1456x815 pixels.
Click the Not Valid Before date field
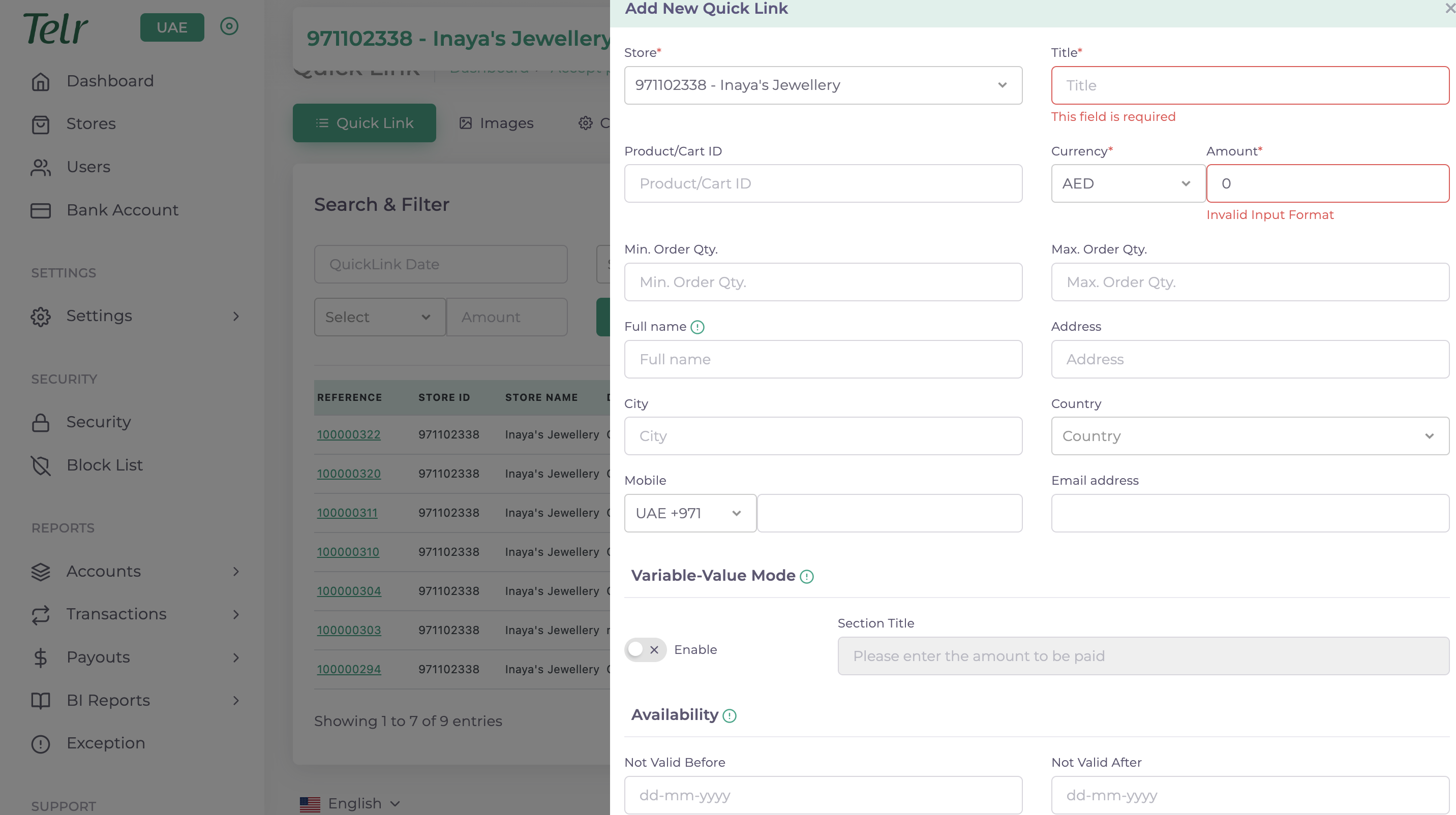coord(823,795)
